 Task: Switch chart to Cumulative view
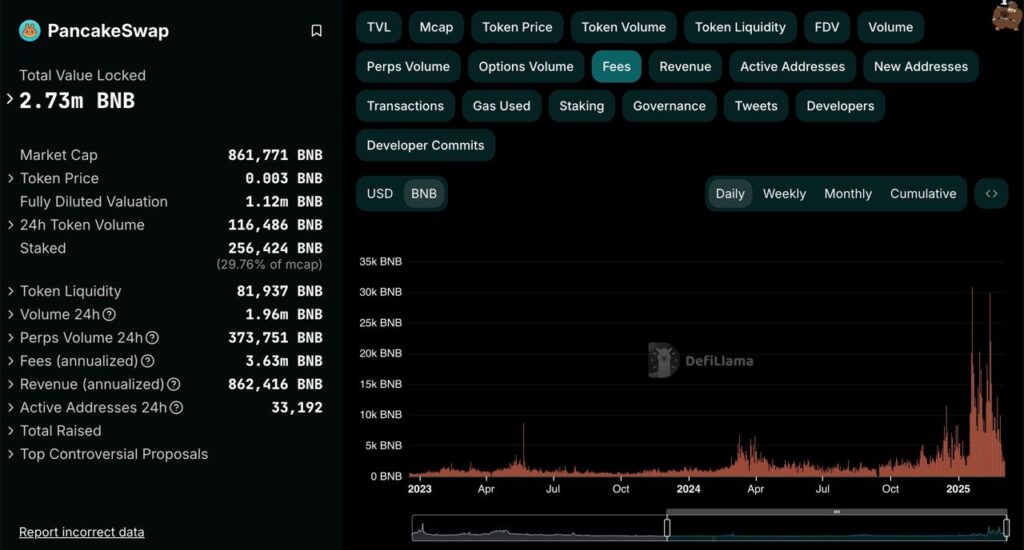coord(923,194)
